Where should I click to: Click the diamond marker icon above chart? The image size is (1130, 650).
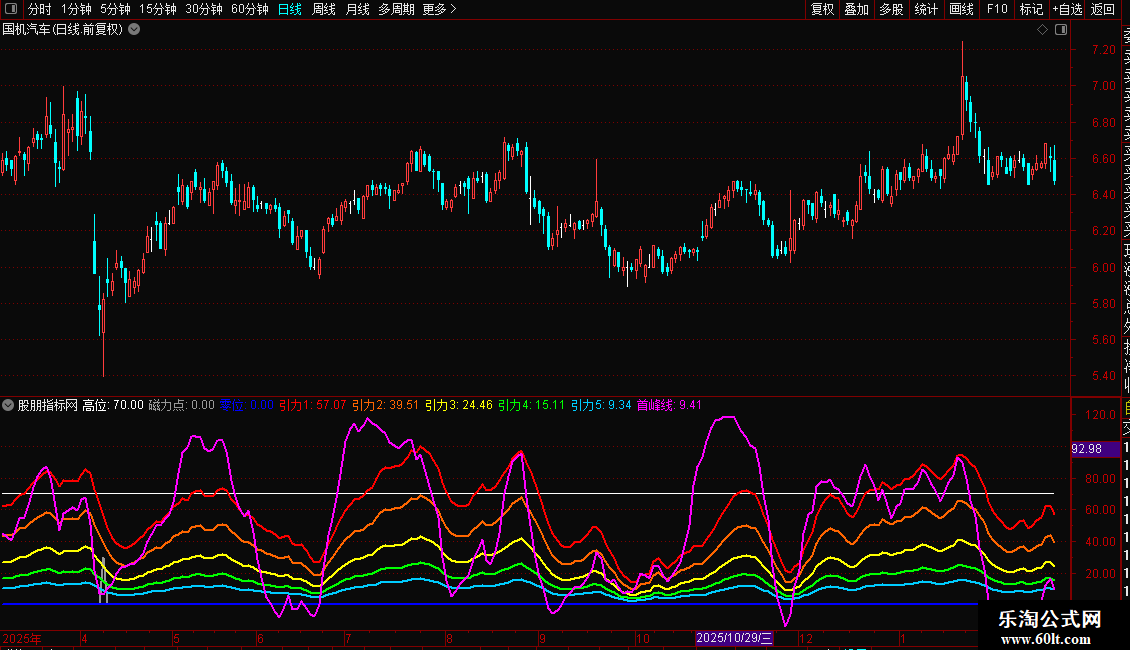coord(1042,29)
